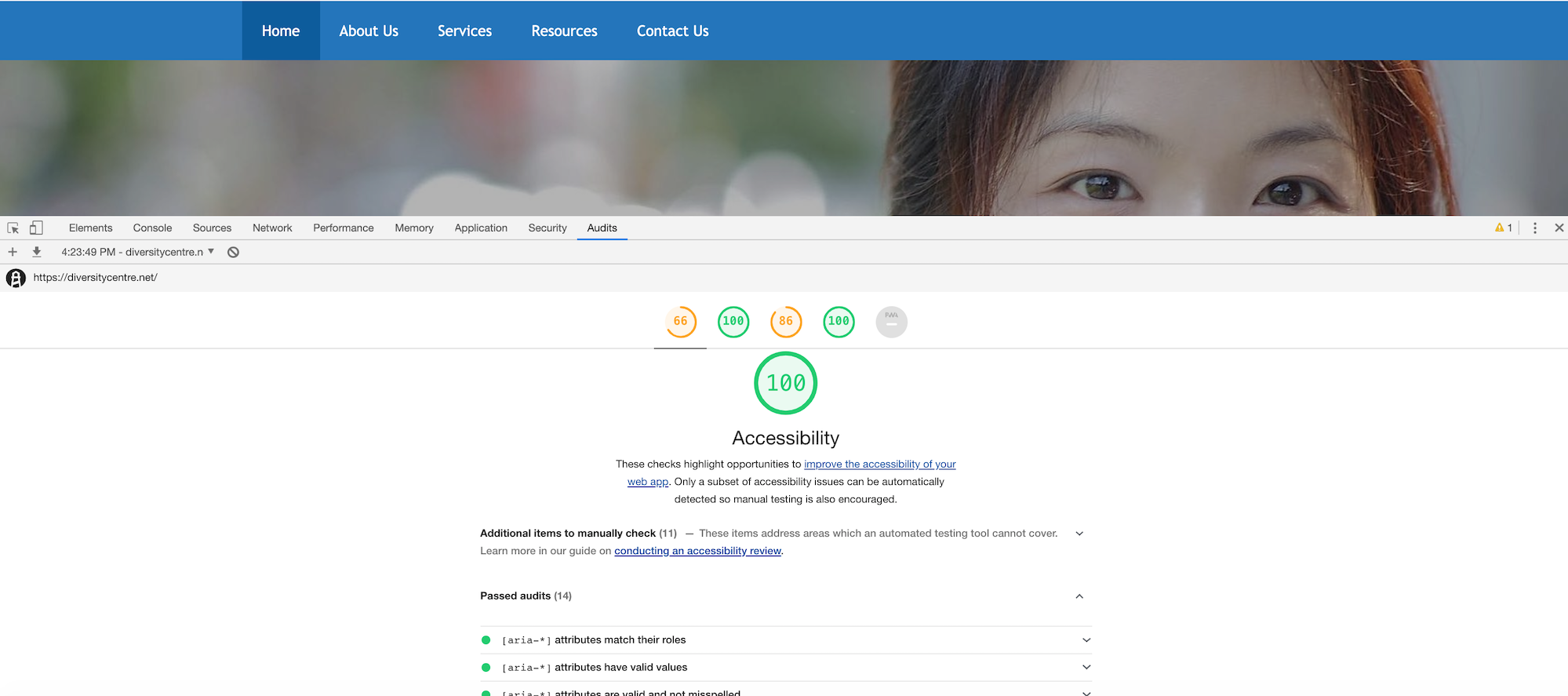This screenshot has height=696, width=1568.
Task: Click the clear all audits icon
Action: click(233, 252)
